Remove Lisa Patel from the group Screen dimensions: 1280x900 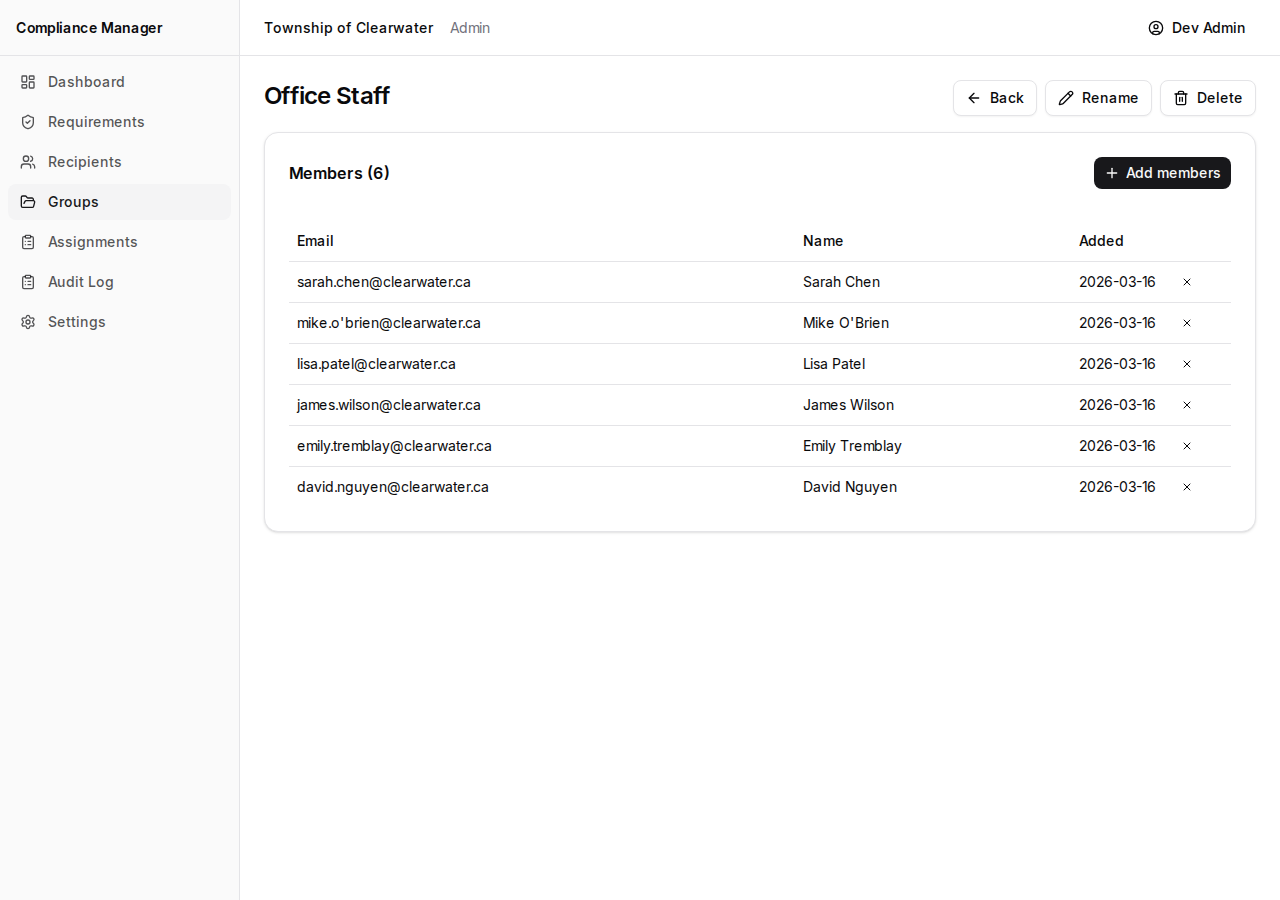(1187, 364)
